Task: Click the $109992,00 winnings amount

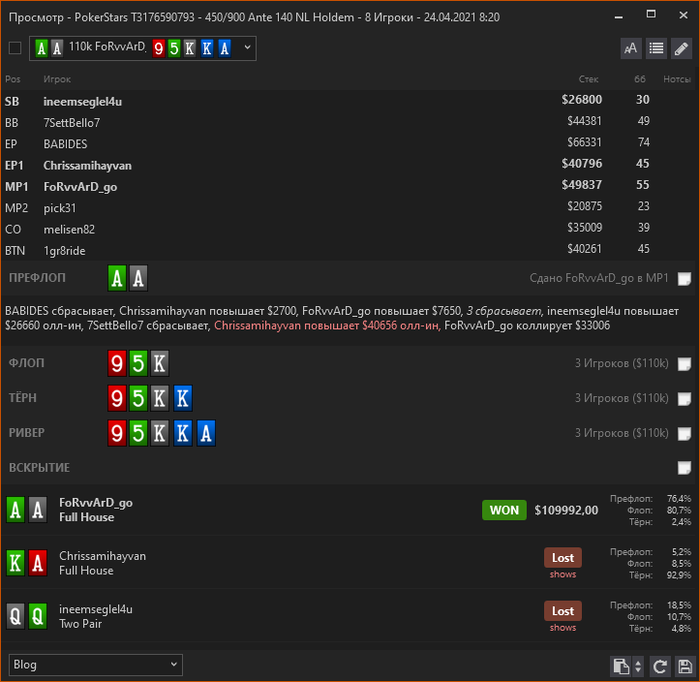Action: pos(566,510)
